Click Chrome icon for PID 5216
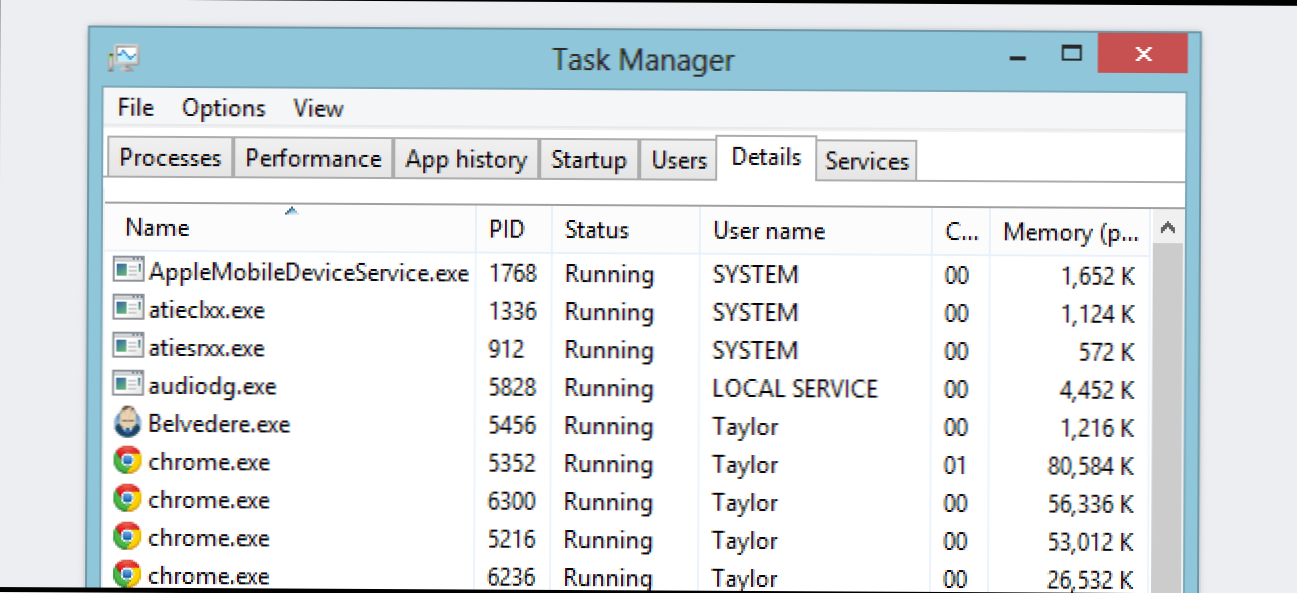This screenshot has height=593, width=1297. [x=127, y=538]
